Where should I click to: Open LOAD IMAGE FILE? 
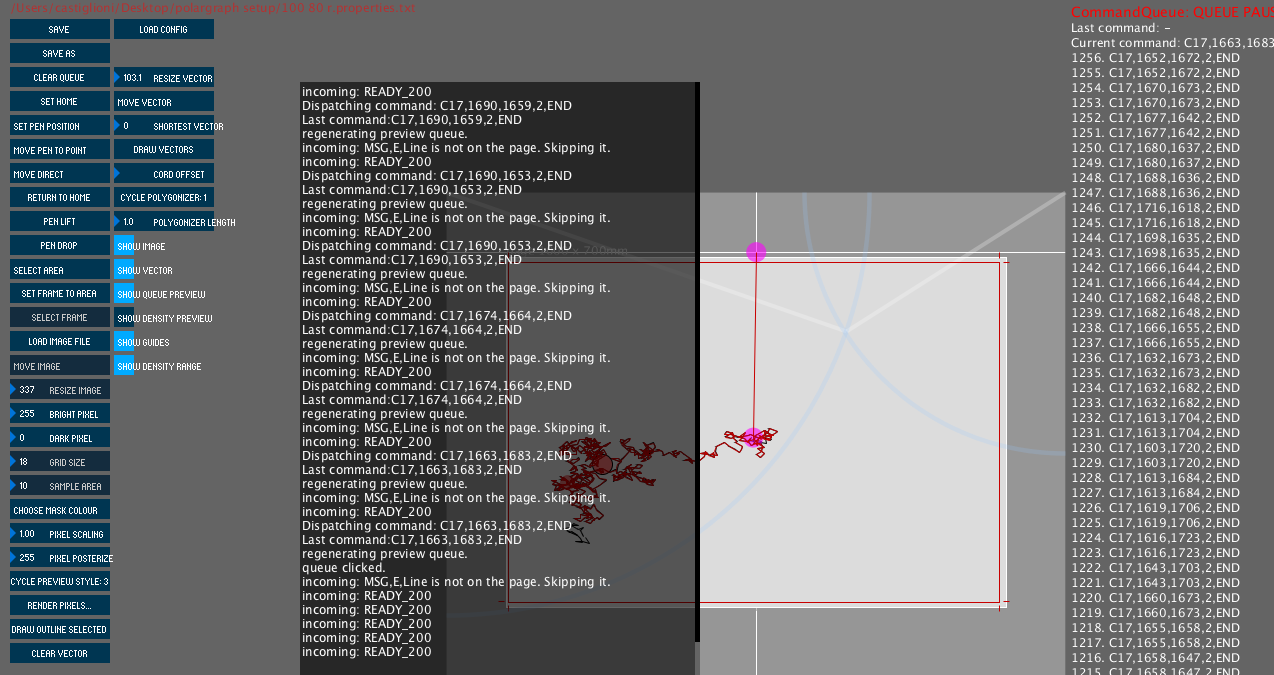pyautogui.click(x=59, y=342)
